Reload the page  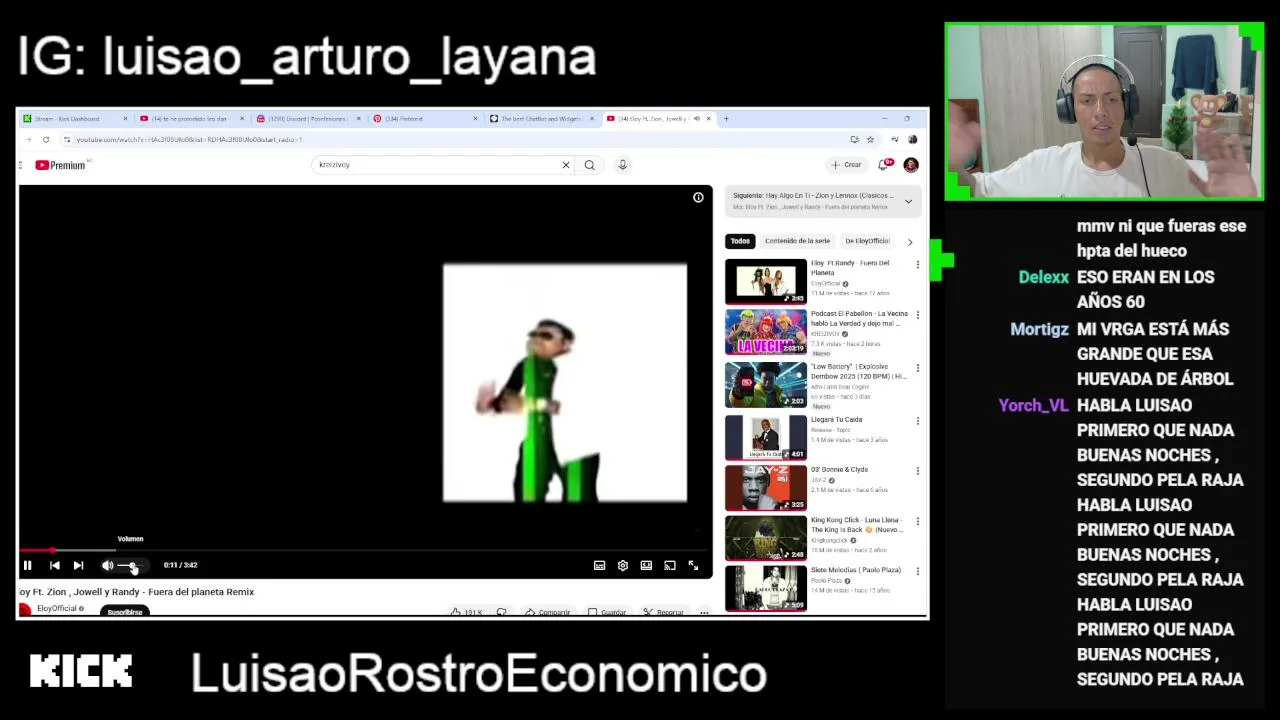coord(46,139)
